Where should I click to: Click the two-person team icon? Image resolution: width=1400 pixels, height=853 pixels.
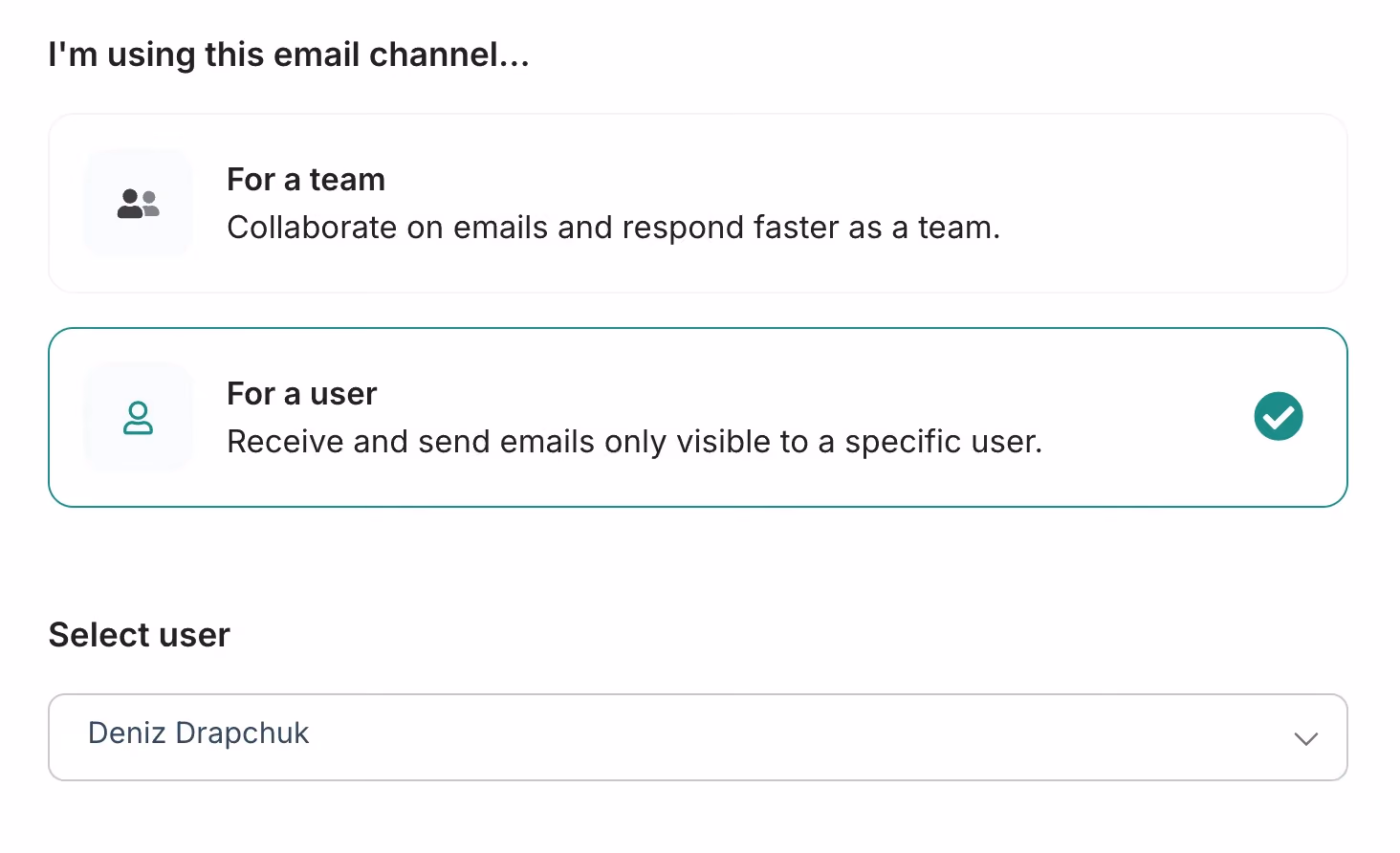click(139, 204)
